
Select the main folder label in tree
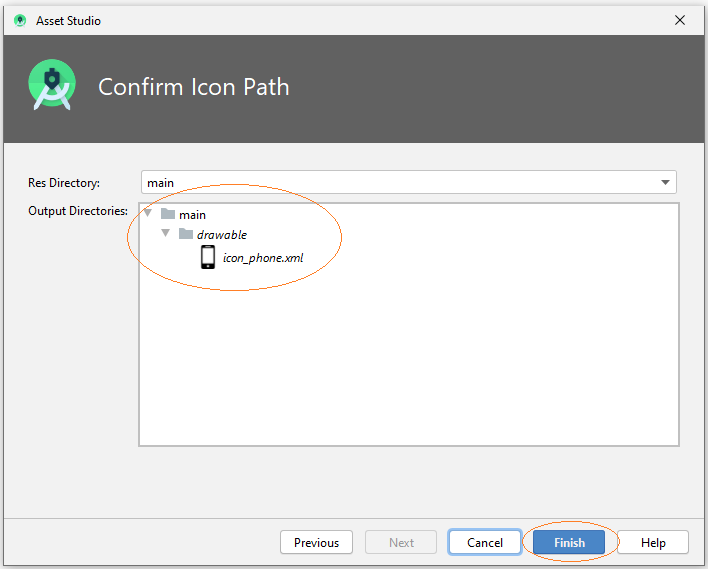click(192, 215)
